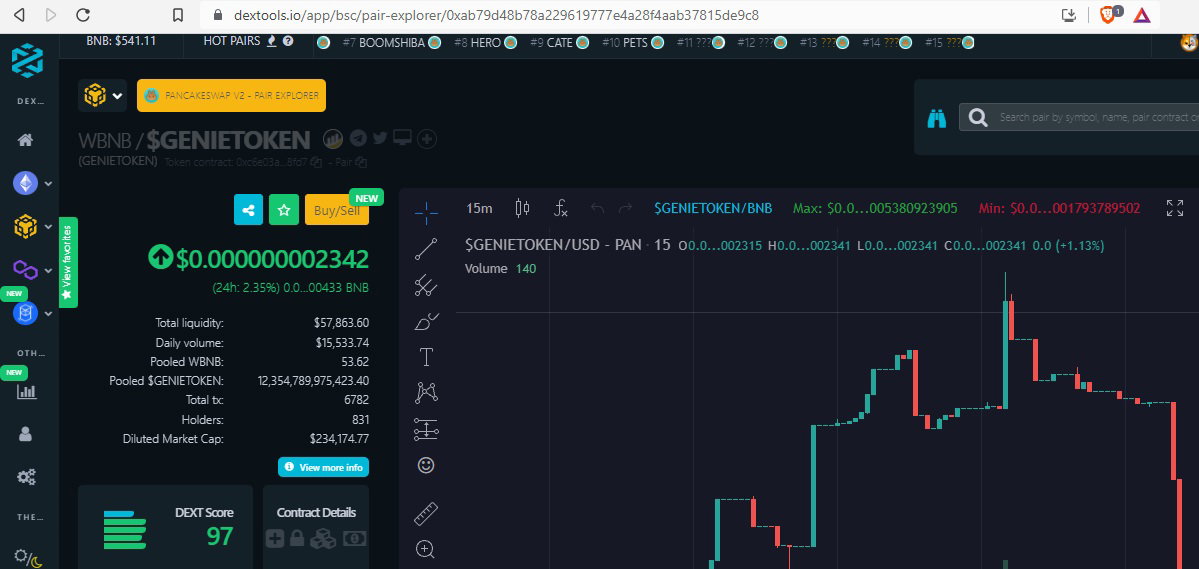The width and height of the screenshot is (1199, 569).
Task: Open the BSC chain selector dropdown
Action: [103, 96]
